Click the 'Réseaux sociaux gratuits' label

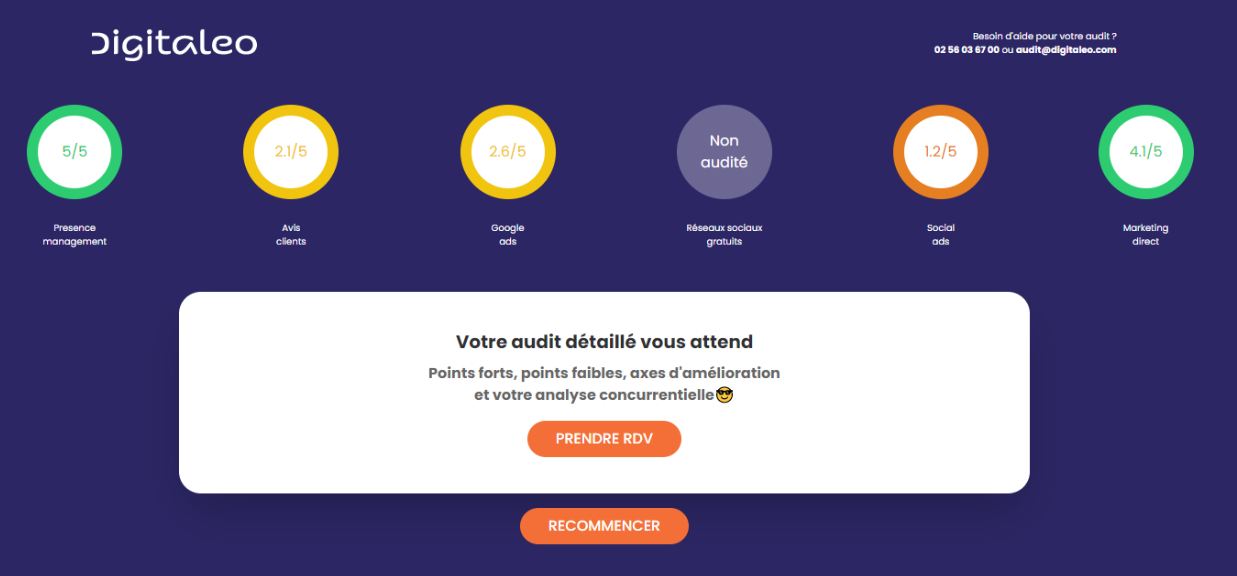pyautogui.click(x=725, y=235)
